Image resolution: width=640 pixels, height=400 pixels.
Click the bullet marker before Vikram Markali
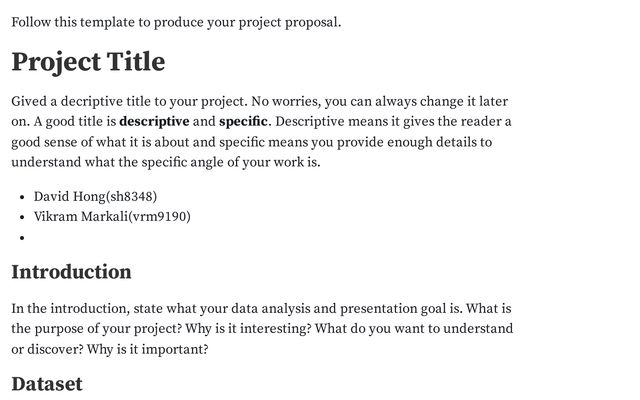click(22, 216)
